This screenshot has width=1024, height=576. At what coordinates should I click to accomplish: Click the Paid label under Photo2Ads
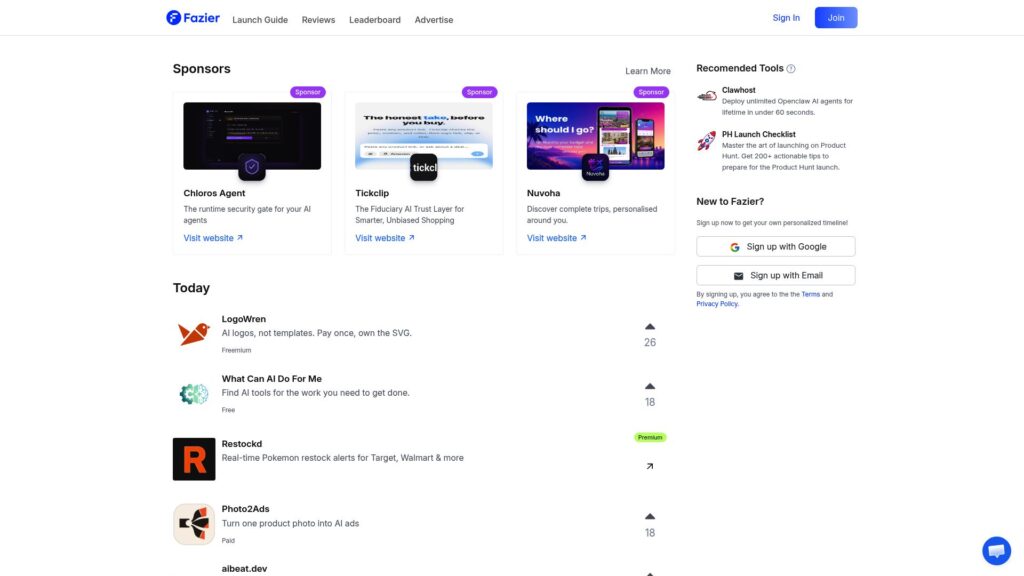(228, 541)
